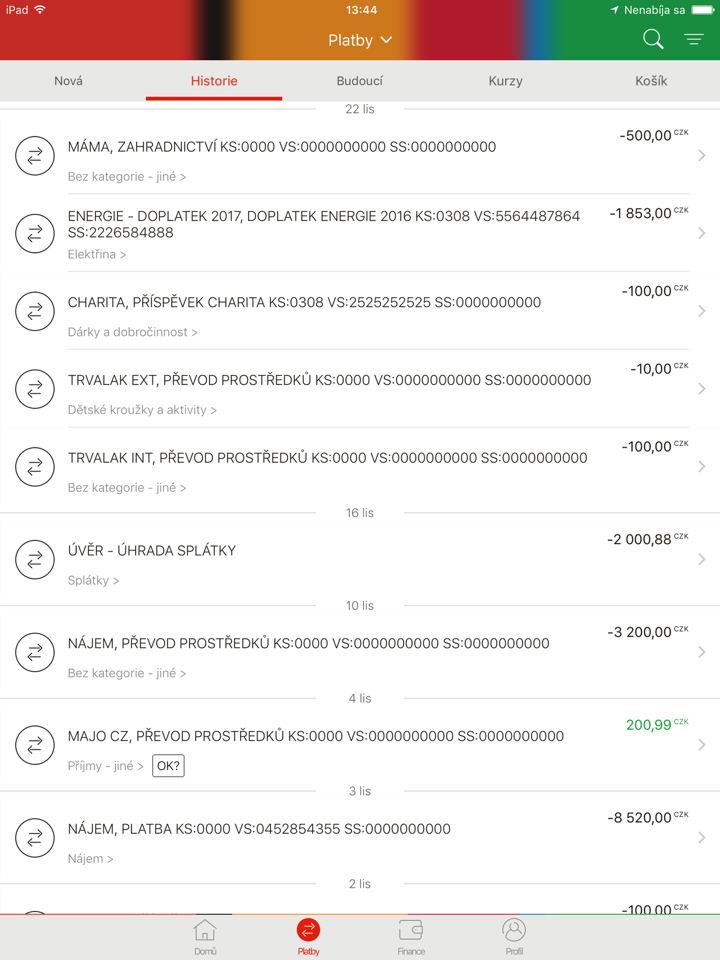Open the Košík tab
Screen dimensions: 720x960
[x=651, y=81]
